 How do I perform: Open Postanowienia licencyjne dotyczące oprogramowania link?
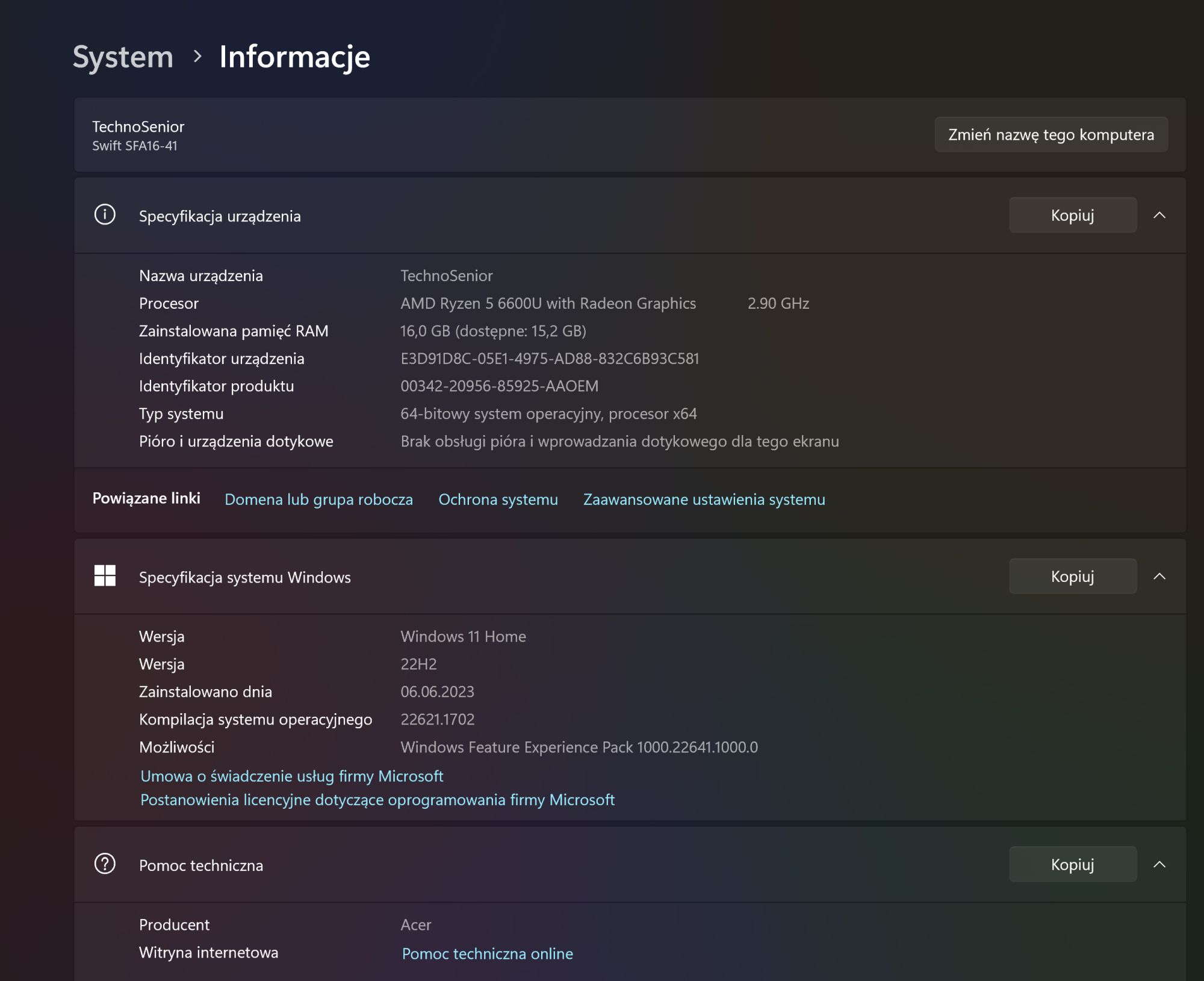click(377, 800)
